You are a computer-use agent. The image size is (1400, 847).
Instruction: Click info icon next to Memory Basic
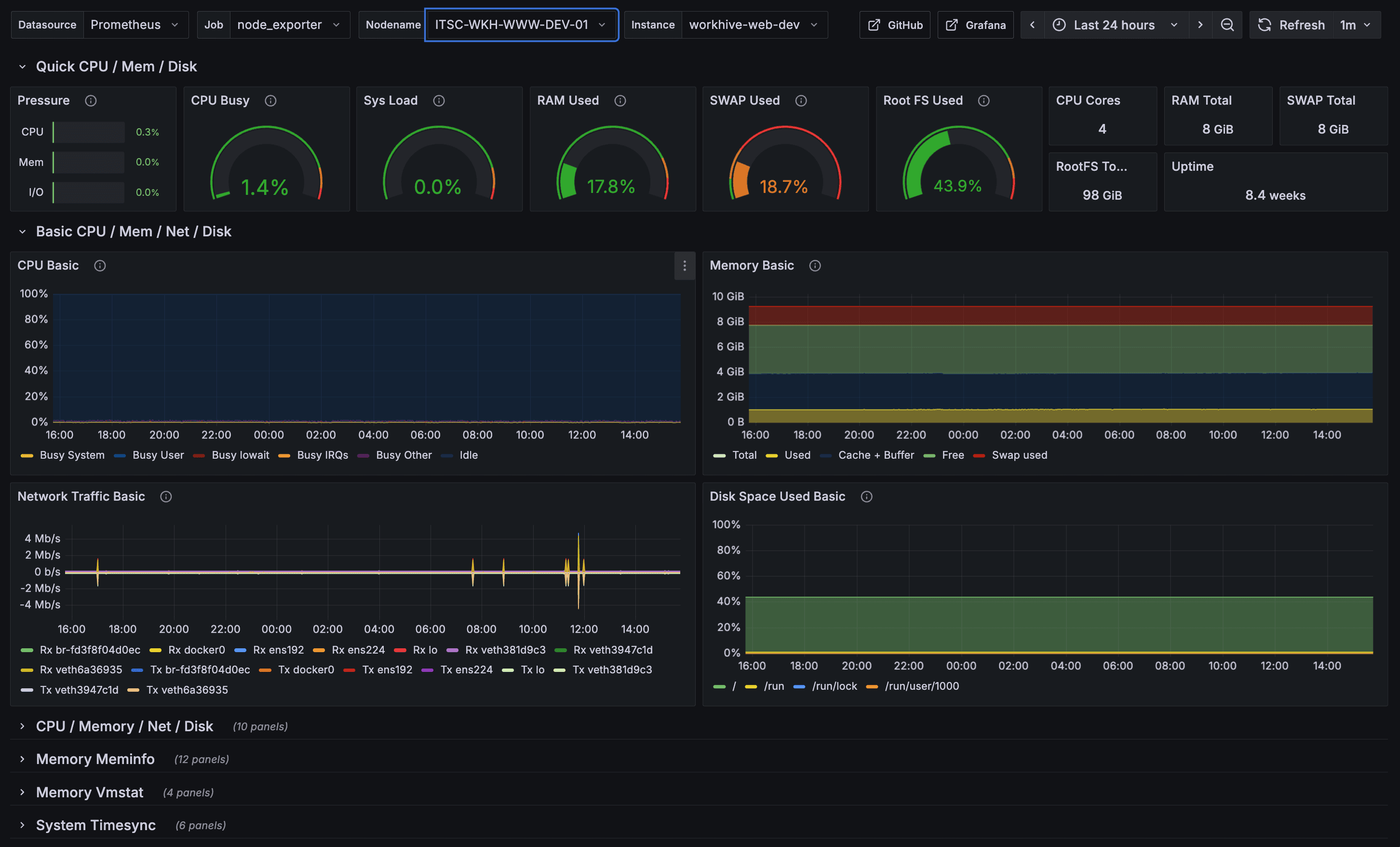pos(814,265)
